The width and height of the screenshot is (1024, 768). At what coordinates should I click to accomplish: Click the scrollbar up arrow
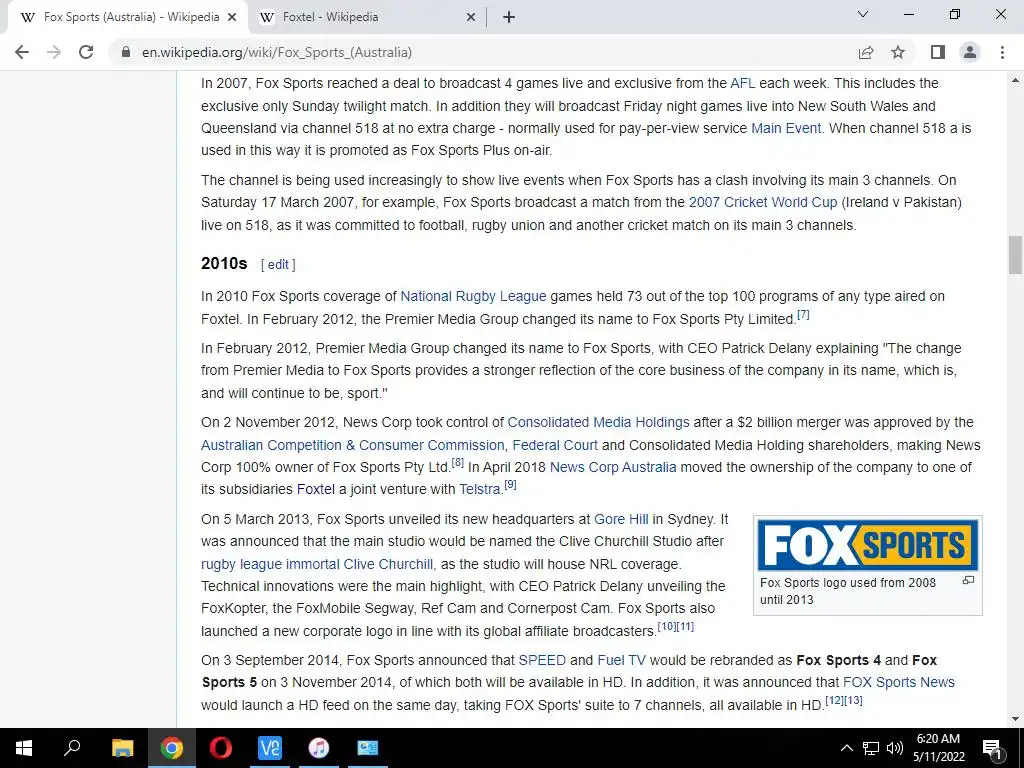click(x=1015, y=80)
